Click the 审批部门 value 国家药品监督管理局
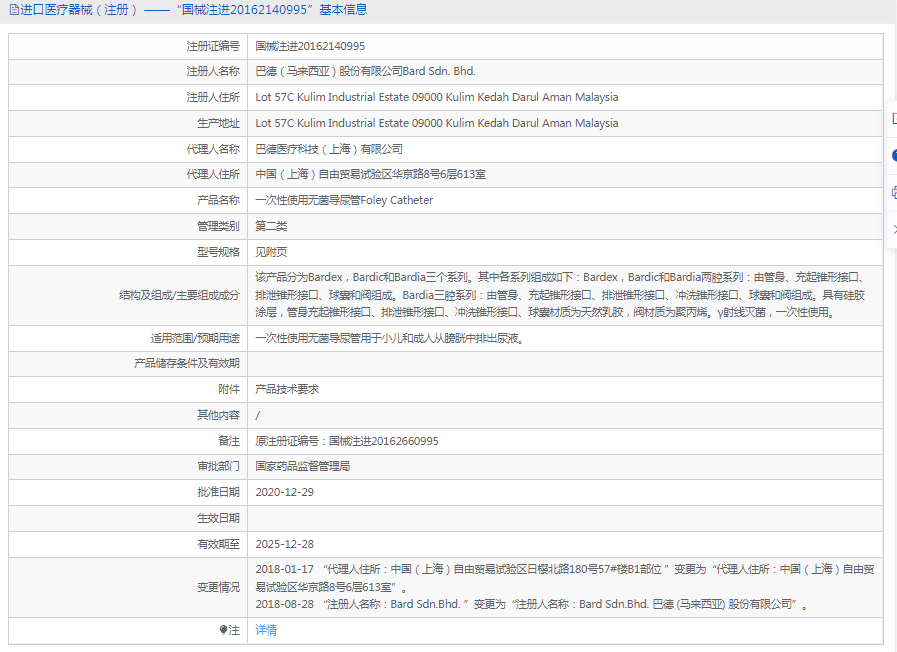The width and height of the screenshot is (897, 652). tap(303, 467)
